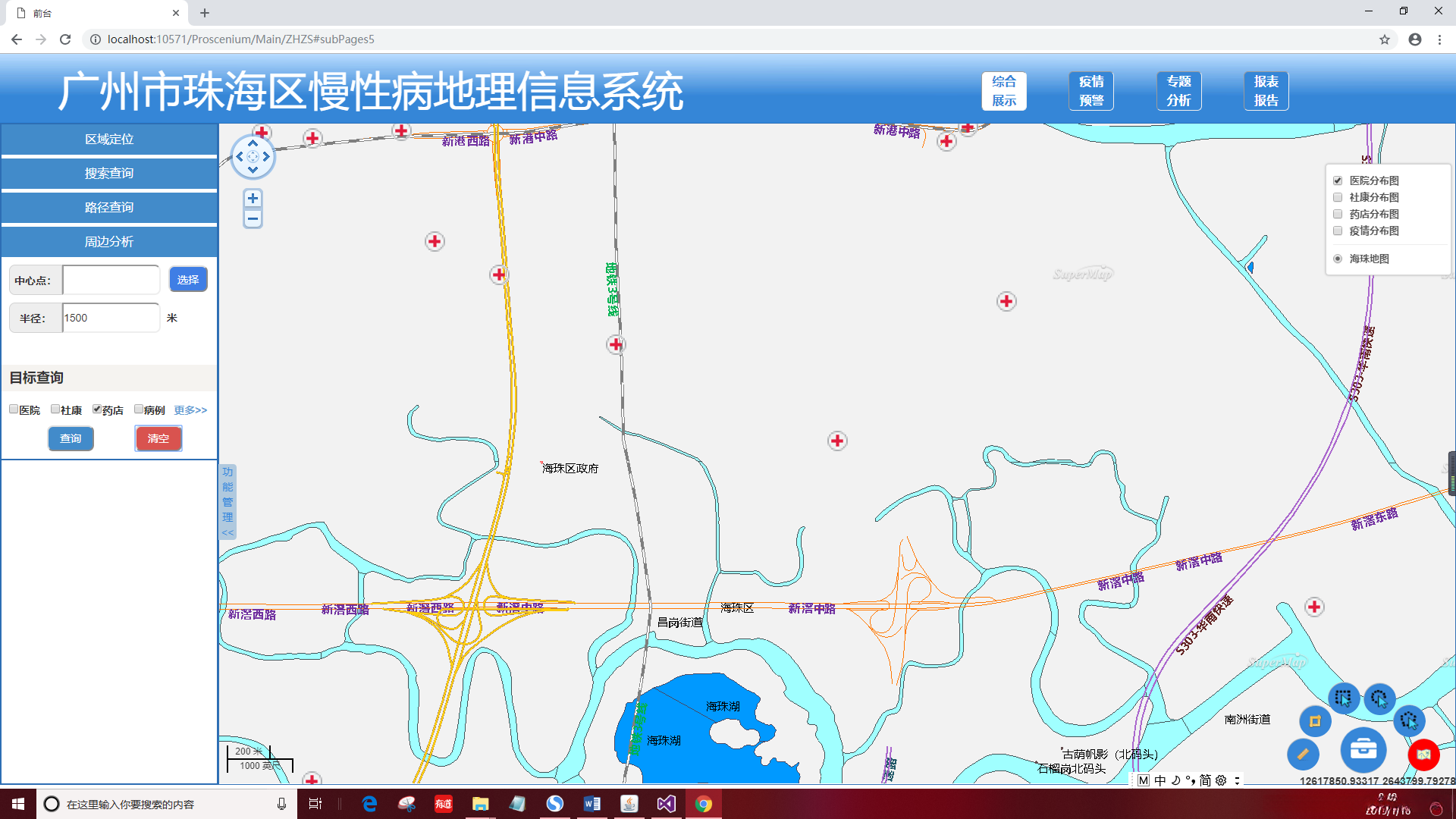
Task: Click the red map icon button
Action: click(x=1423, y=754)
